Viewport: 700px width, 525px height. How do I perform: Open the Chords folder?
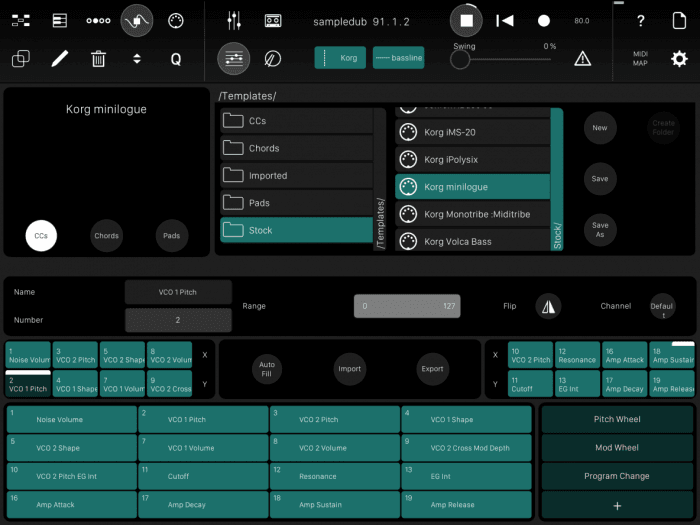pyautogui.click(x=297, y=148)
